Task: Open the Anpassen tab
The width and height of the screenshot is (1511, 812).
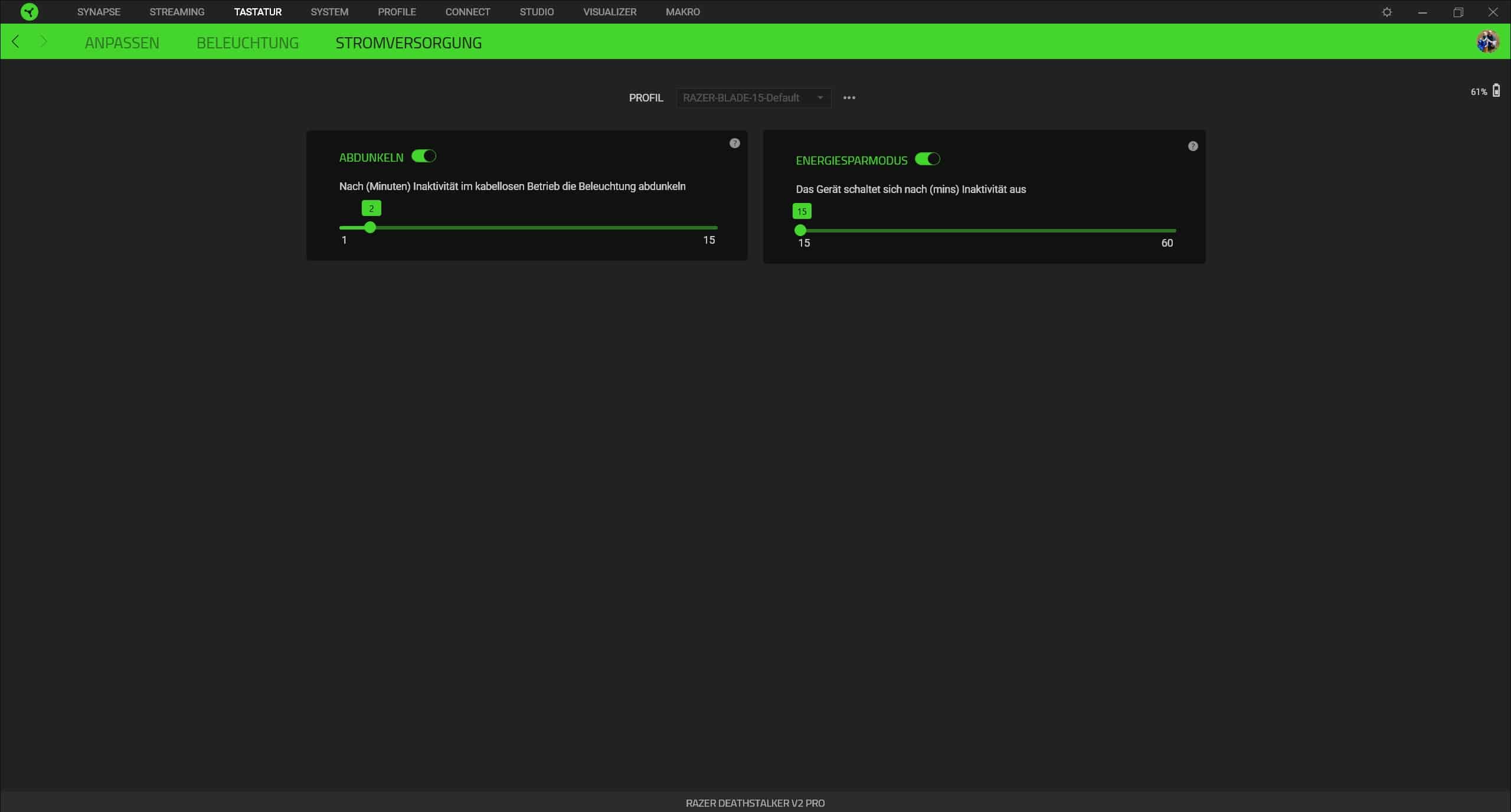Action: [122, 42]
